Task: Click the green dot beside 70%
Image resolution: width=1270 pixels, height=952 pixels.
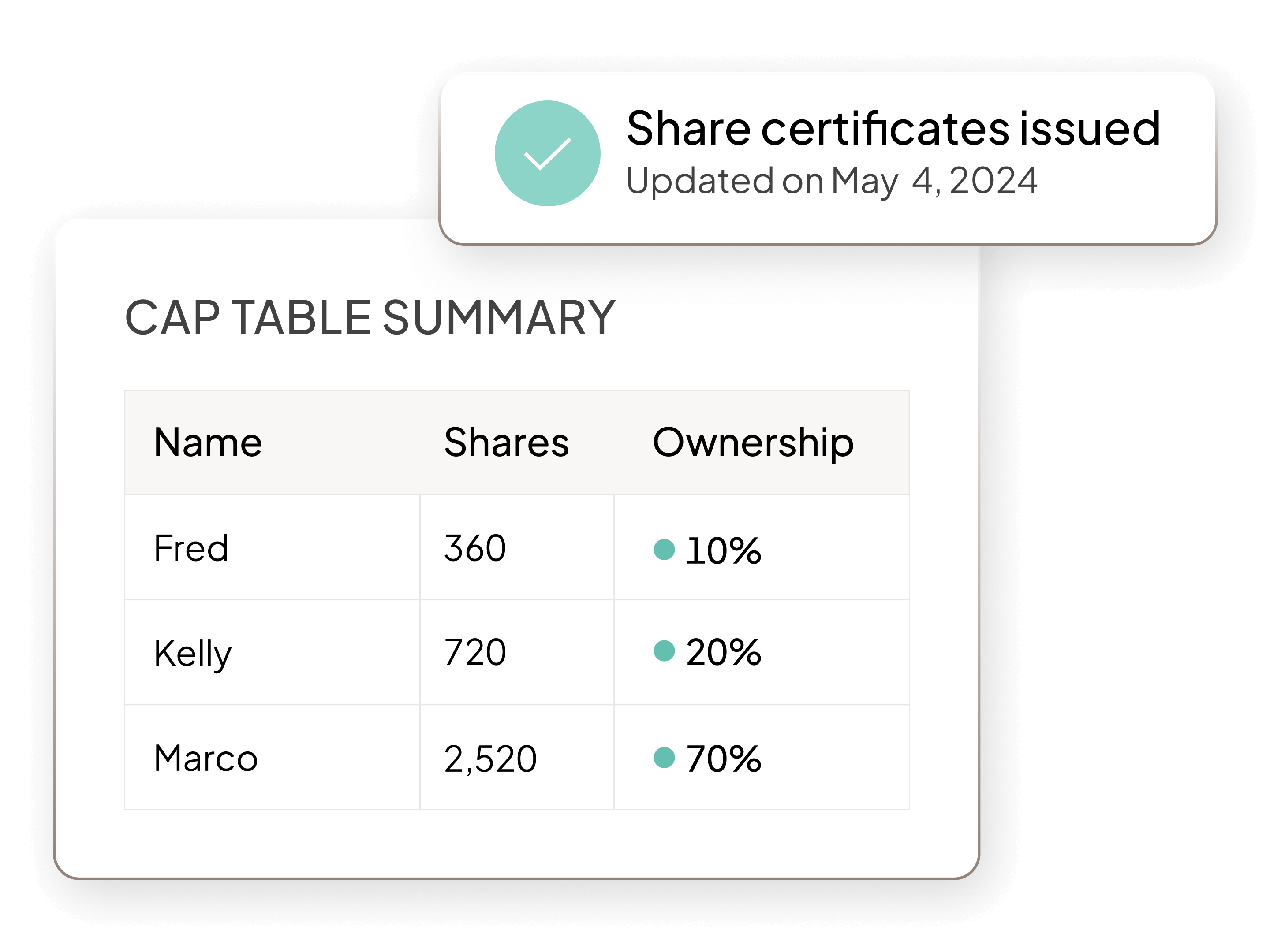Action: (x=664, y=758)
